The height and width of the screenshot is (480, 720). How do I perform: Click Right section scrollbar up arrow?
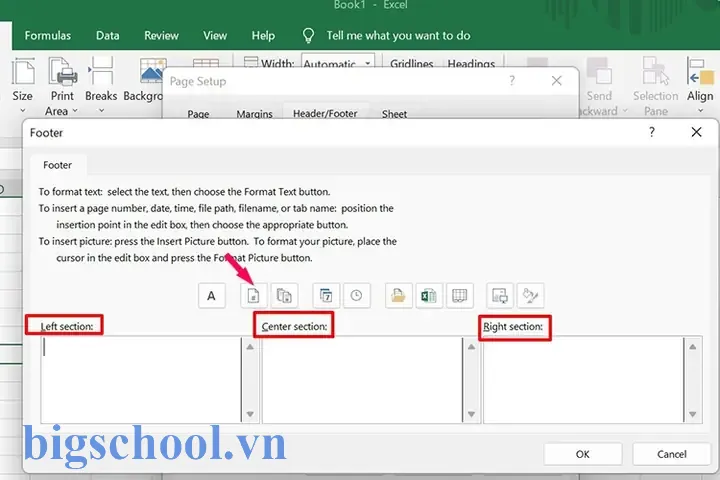click(x=692, y=347)
